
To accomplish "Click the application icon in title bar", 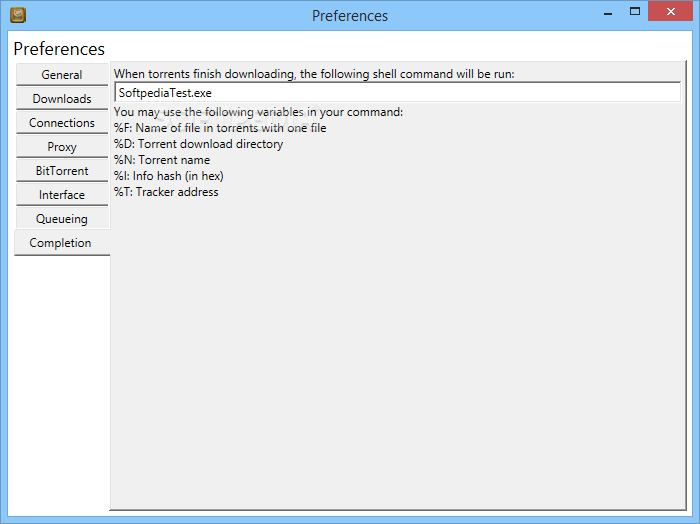I will 18,15.
